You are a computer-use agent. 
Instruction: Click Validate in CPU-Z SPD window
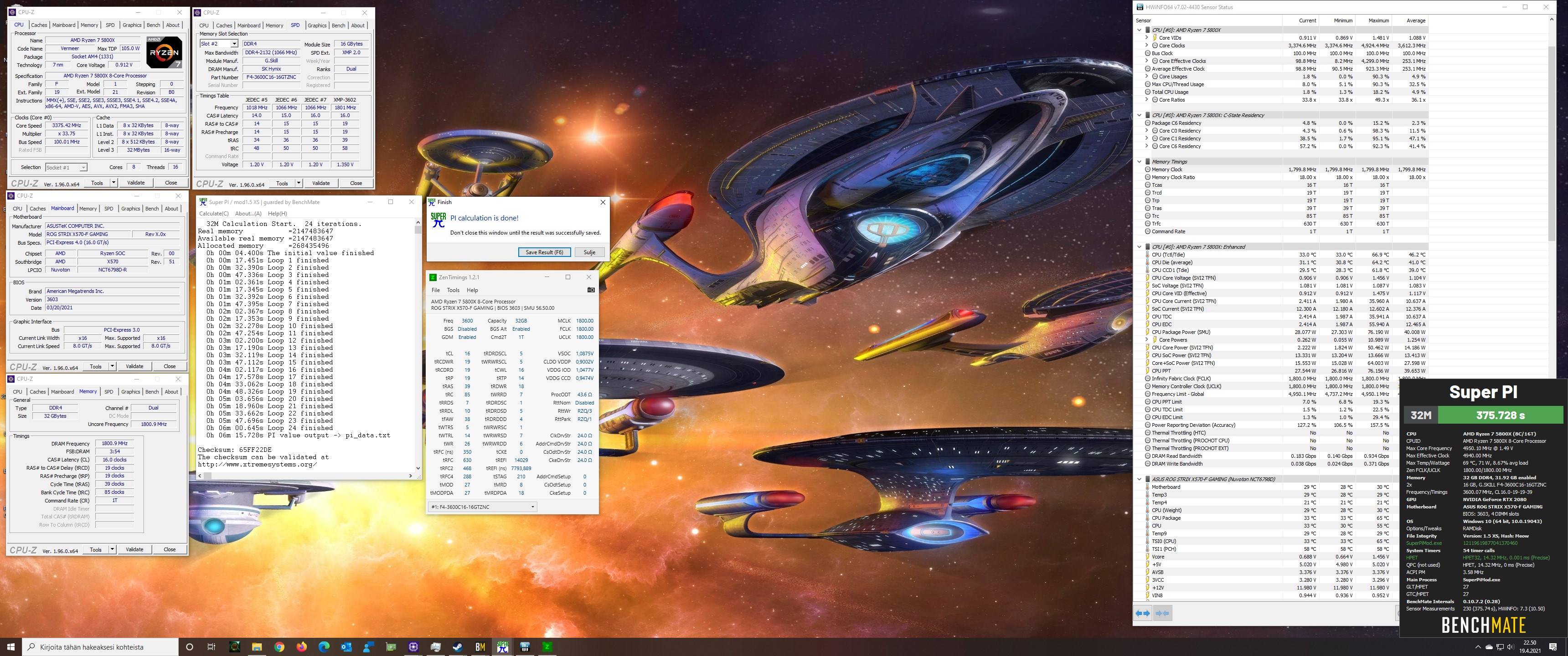(x=321, y=183)
